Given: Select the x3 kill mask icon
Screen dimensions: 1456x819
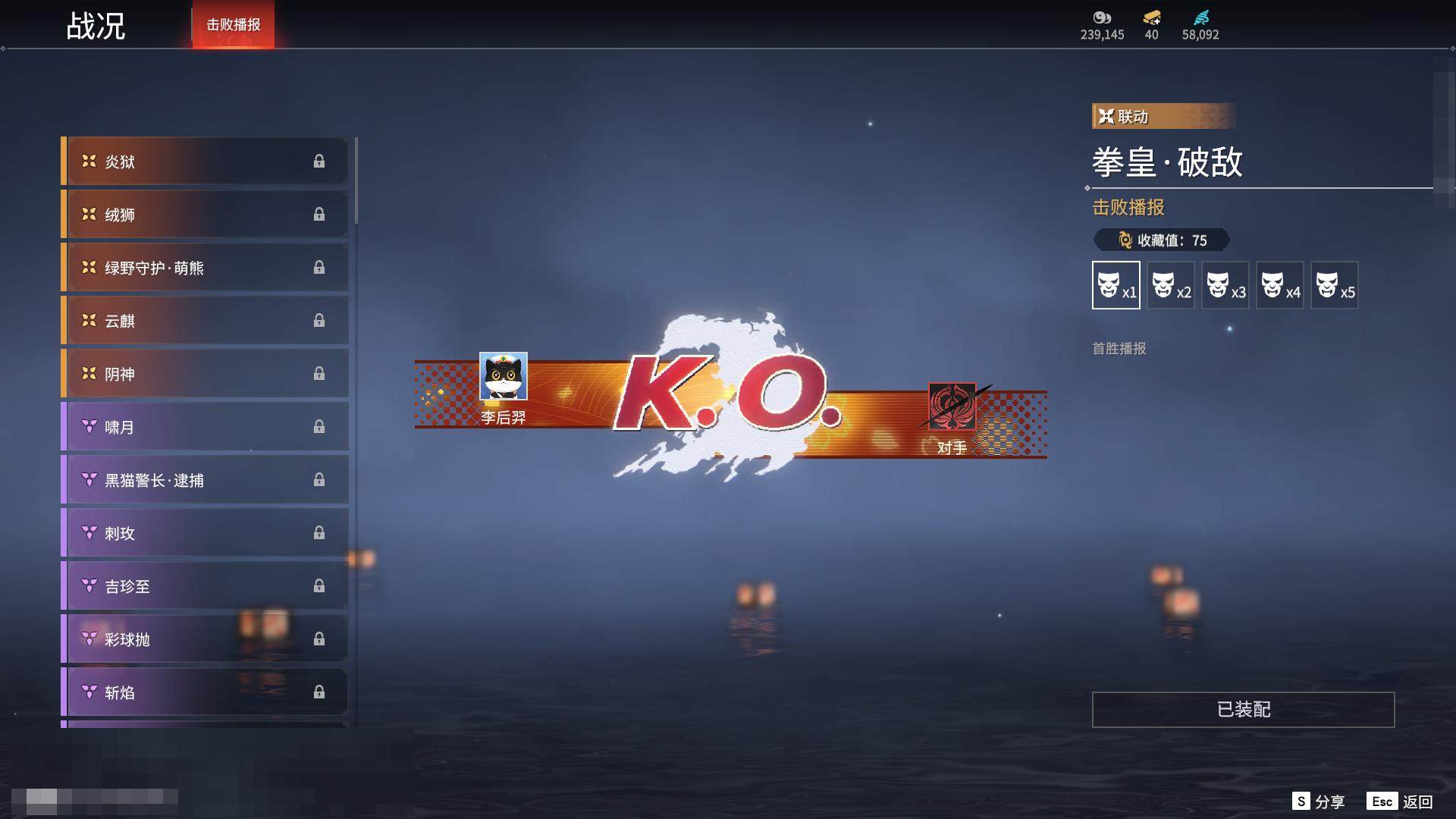Looking at the screenshot, I should (x=1225, y=285).
